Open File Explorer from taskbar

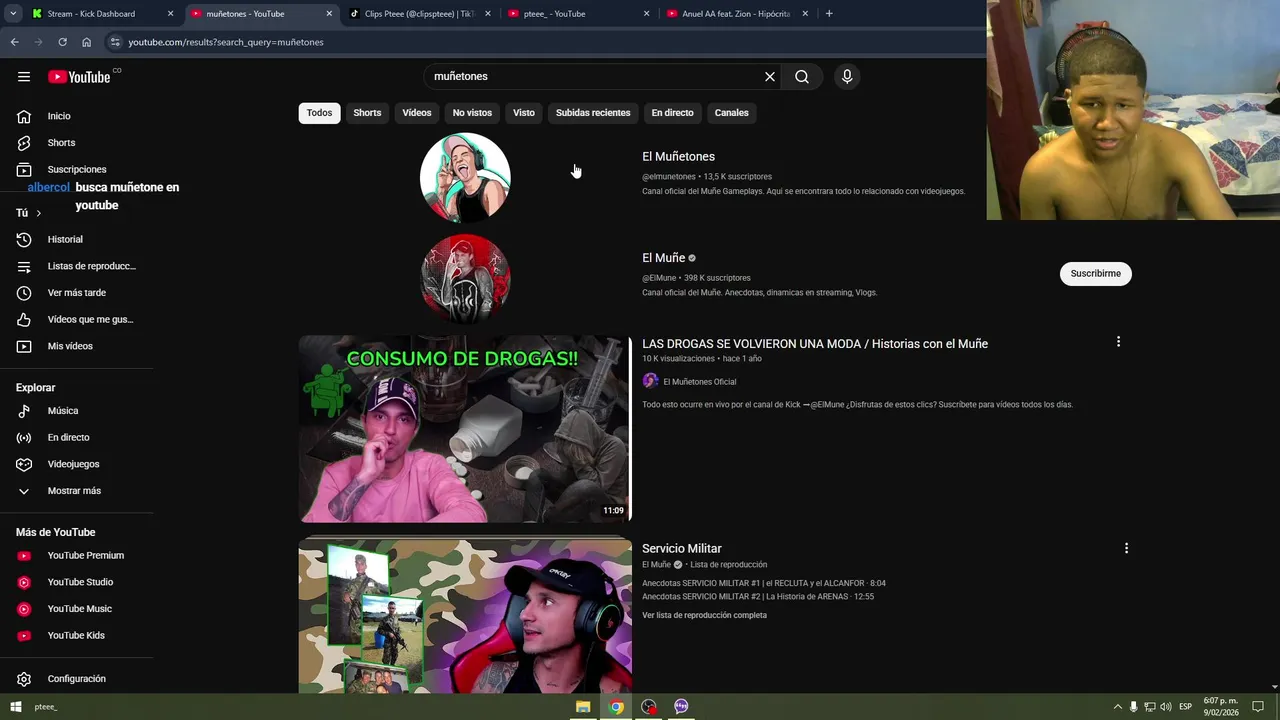[x=583, y=707]
